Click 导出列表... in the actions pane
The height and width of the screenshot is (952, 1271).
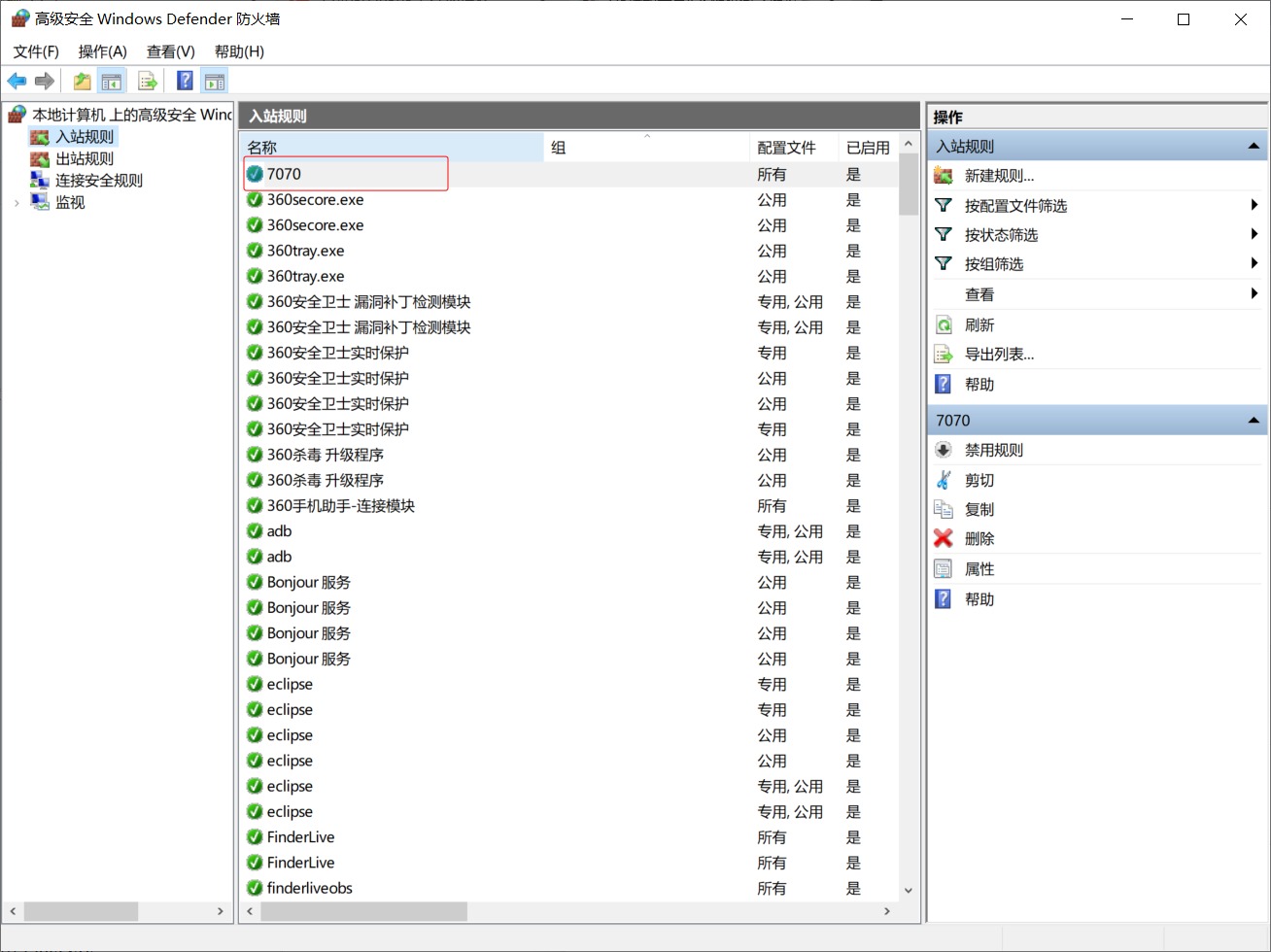pyautogui.click(x=999, y=355)
